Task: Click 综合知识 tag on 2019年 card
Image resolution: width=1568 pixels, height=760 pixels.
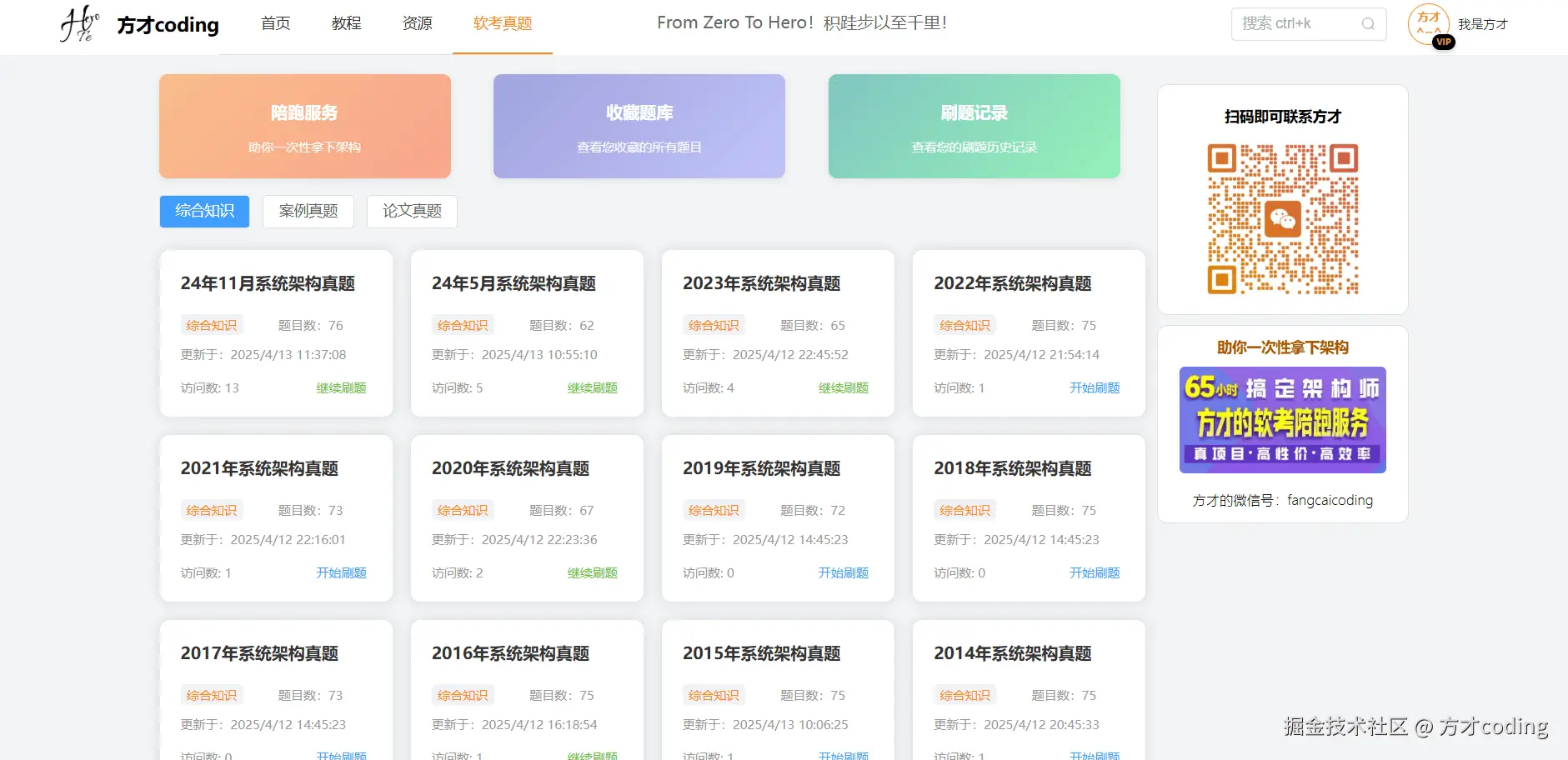Action: [714, 511]
